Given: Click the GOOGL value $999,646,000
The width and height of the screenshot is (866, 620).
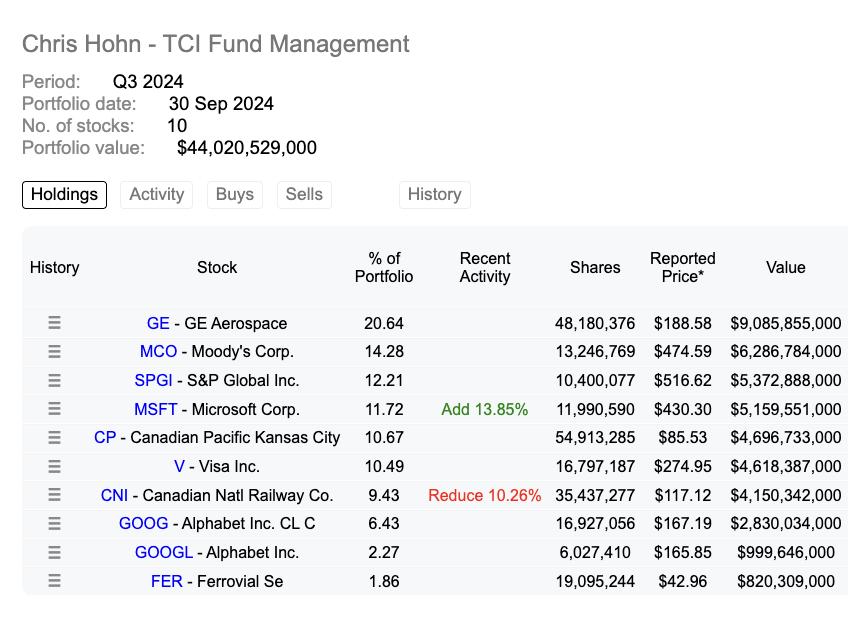Looking at the screenshot, I should 785,552.
